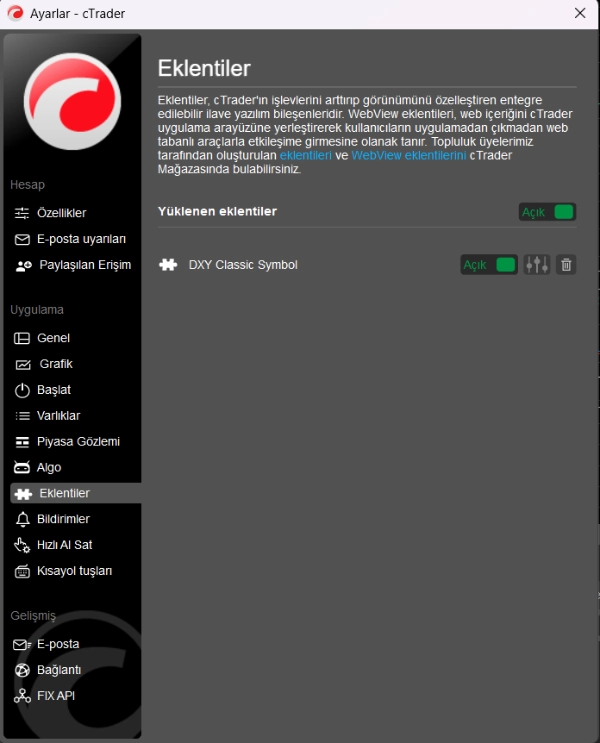Follow the WebView eklentilerini link
This screenshot has width=600, height=743.
point(408,156)
